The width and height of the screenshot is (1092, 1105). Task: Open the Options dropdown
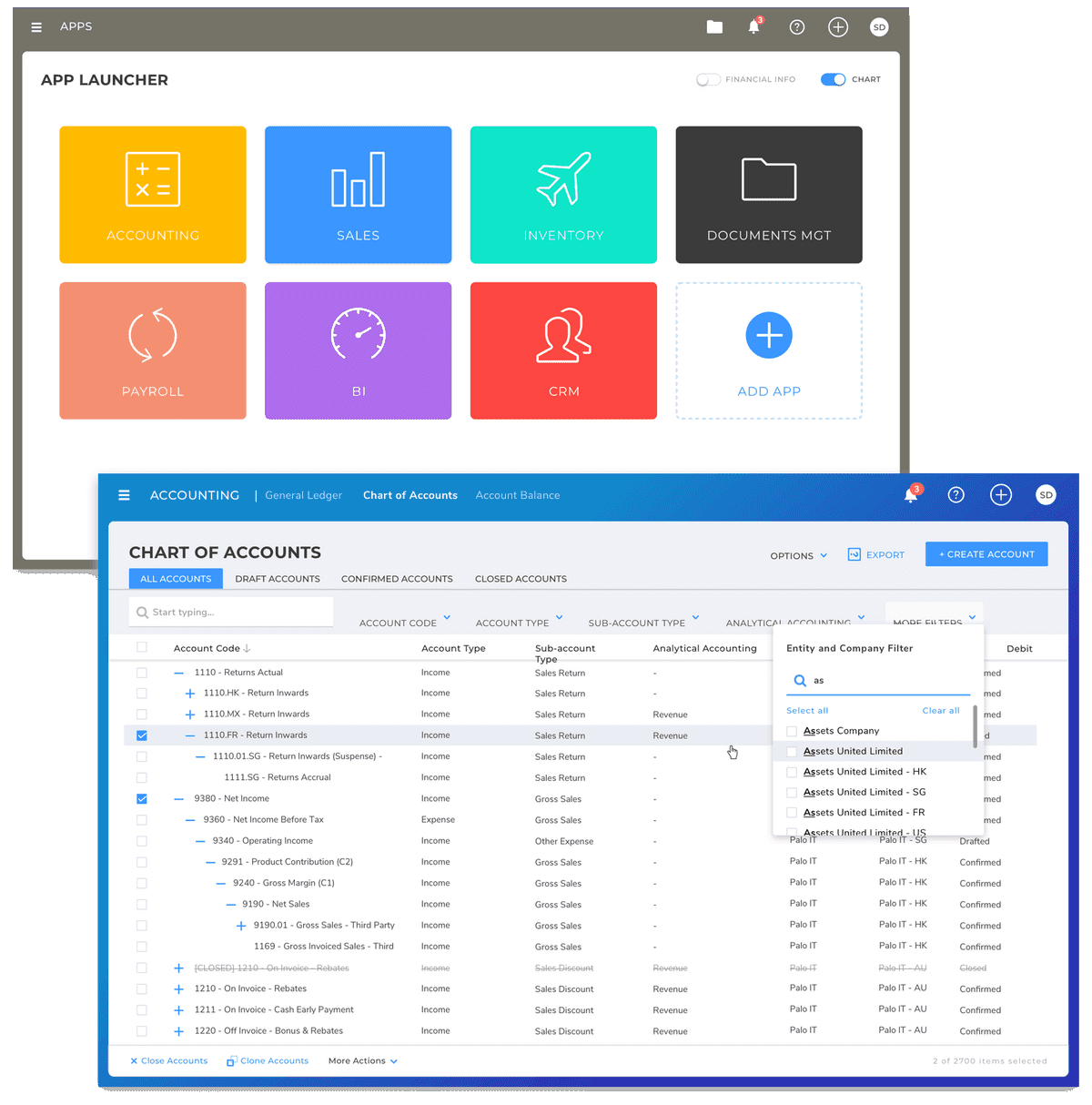pyautogui.click(x=798, y=555)
